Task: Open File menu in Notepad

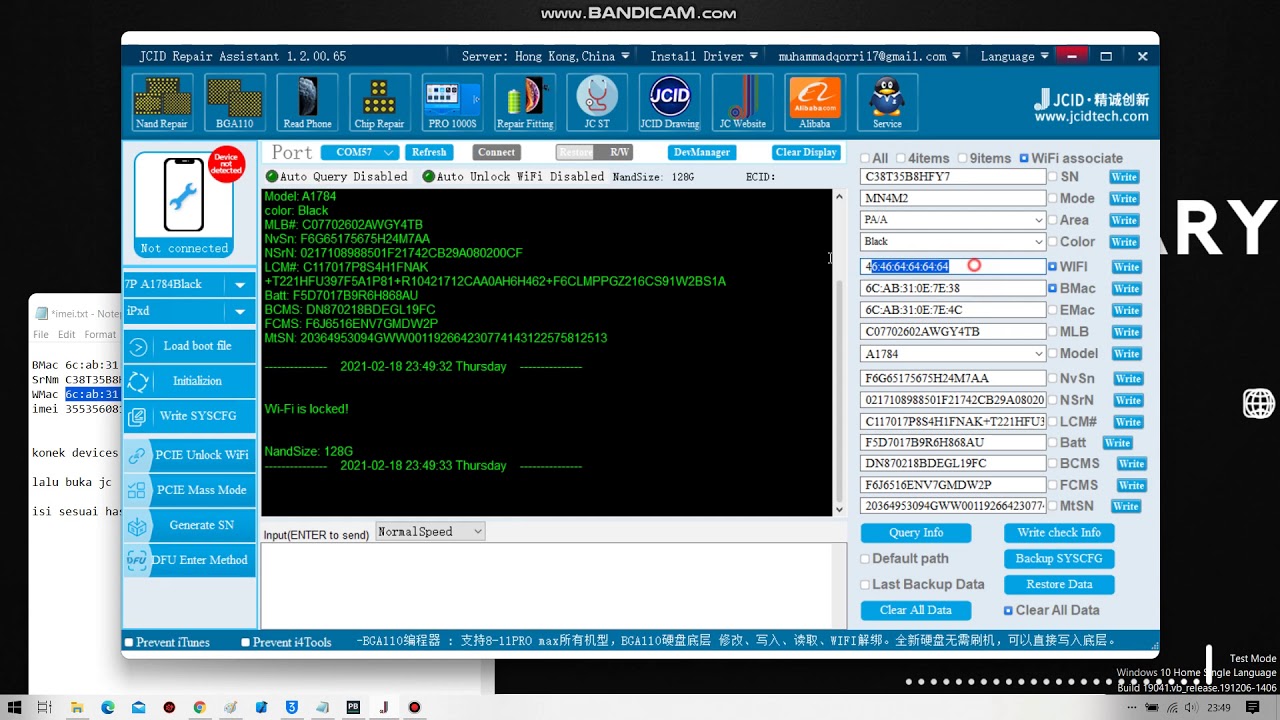Action: pyautogui.click(x=41, y=335)
